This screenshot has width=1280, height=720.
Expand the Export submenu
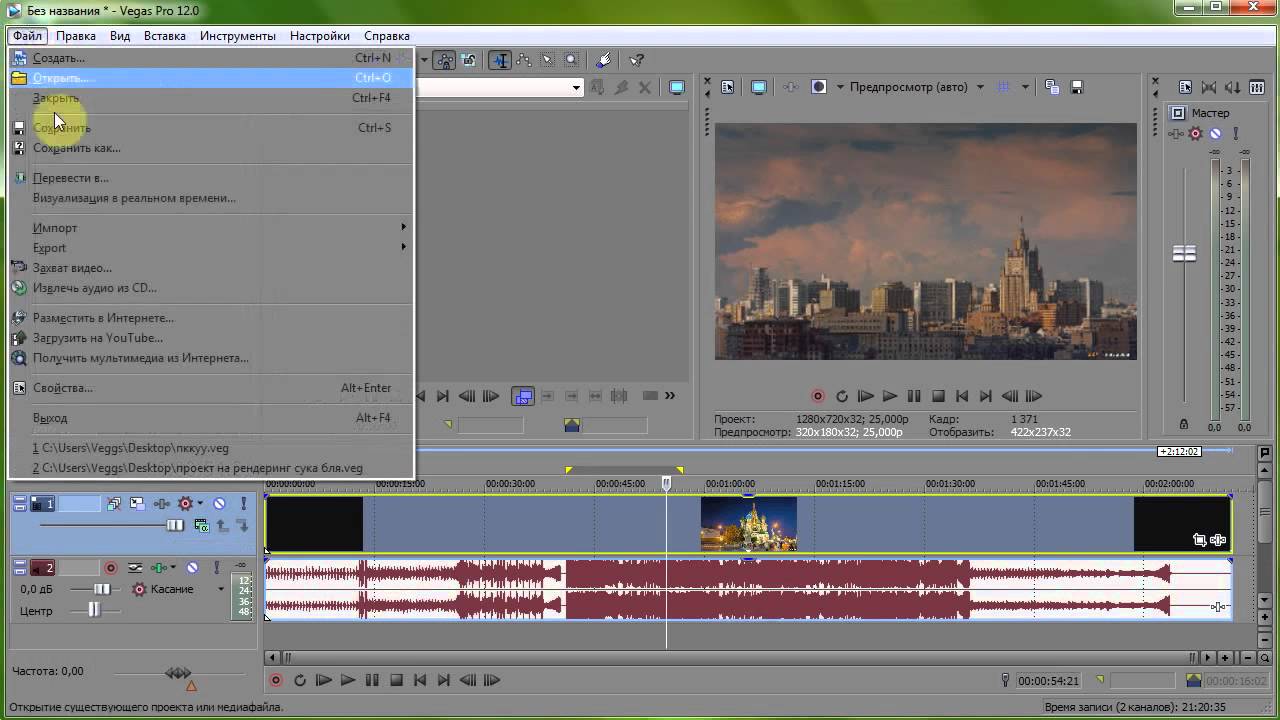(211, 248)
